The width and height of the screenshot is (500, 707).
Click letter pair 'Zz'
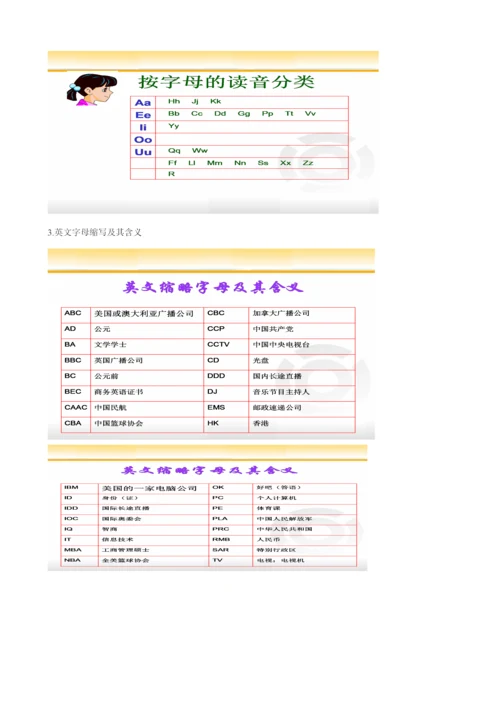pyautogui.click(x=308, y=163)
